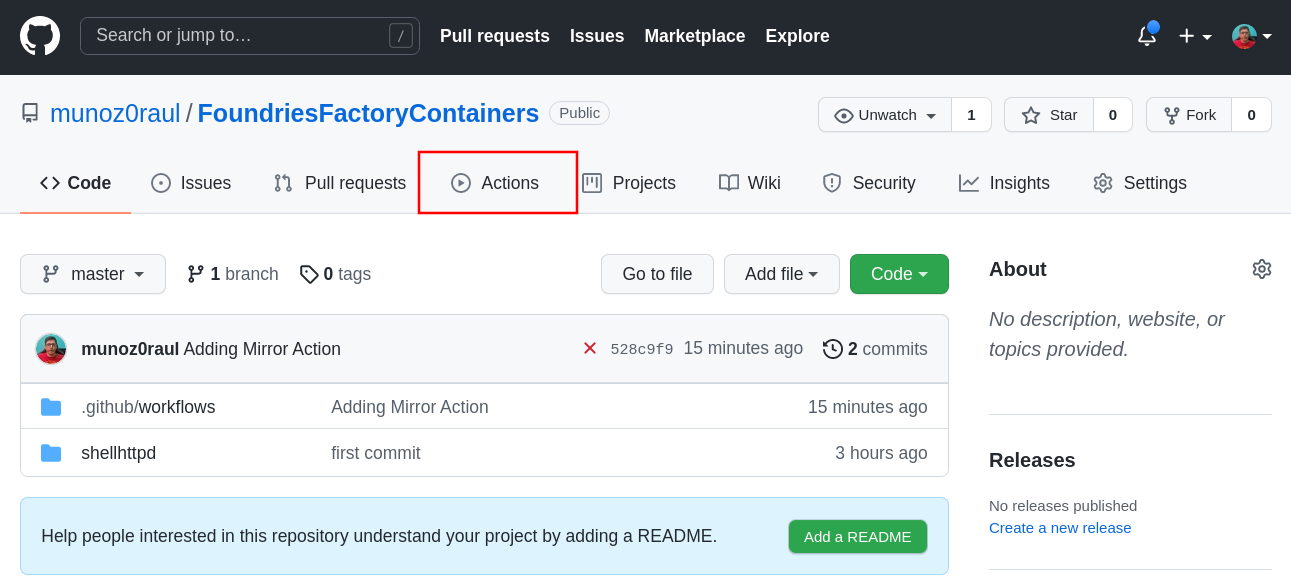Star this repository
Image resolution: width=1291 pixels, height=581 pixels.
[x=1049, y=115]
